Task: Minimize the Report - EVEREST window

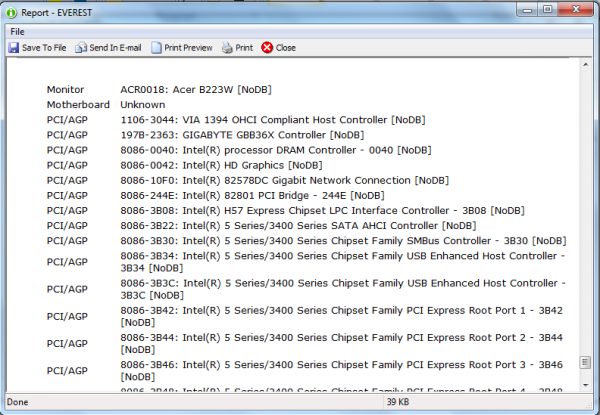Action: (528, 10)
